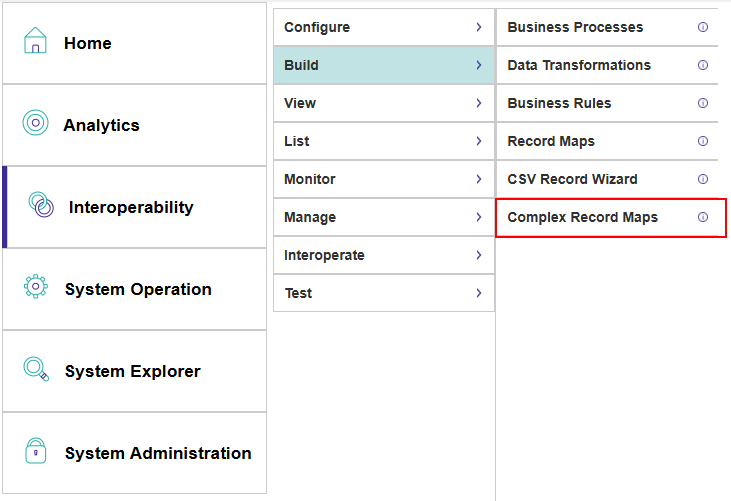
Task: Select the Interoperate menu item
Action: coord(324,255)
